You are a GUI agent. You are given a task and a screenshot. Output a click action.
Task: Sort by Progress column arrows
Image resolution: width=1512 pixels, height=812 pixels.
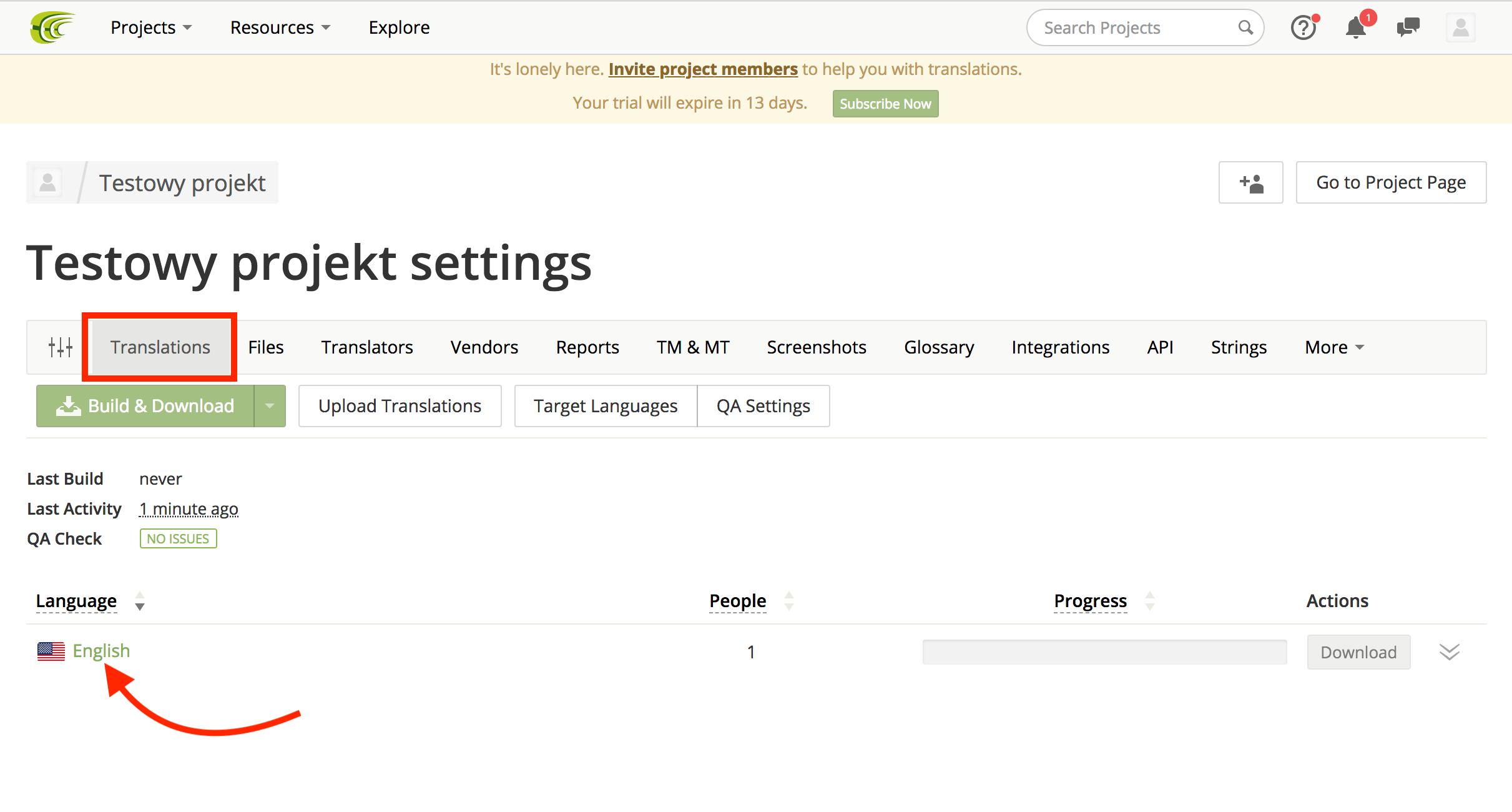coord(1150,601)
